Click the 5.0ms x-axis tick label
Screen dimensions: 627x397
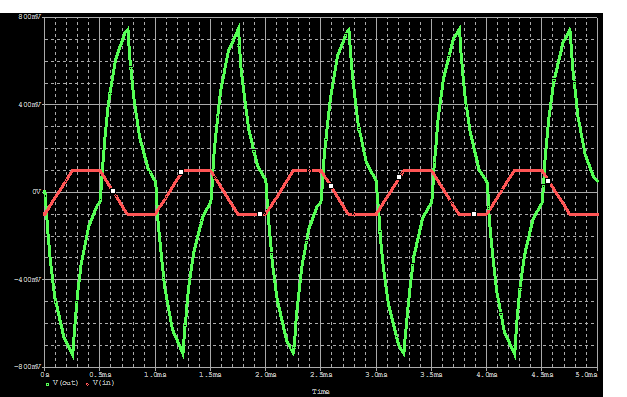[586, 375]
